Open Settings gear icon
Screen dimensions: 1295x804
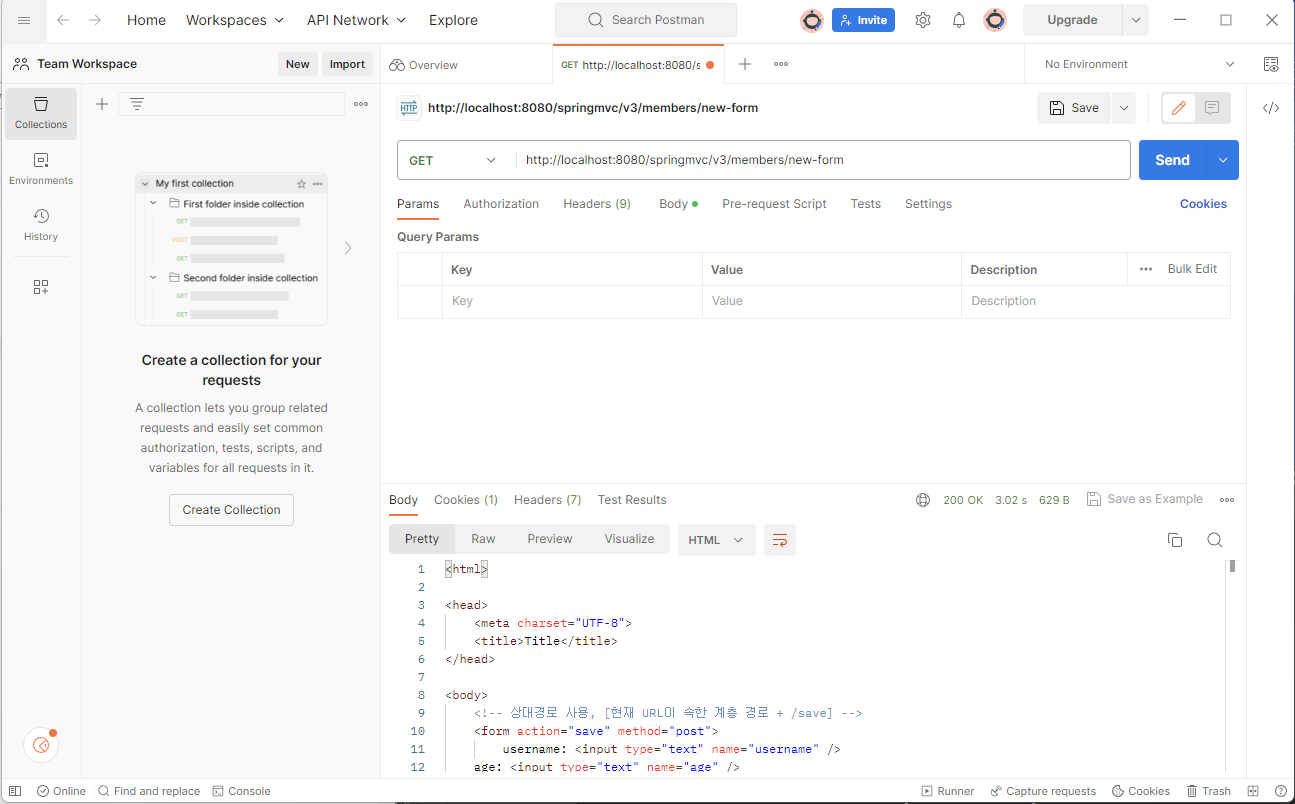tap(923, 20)
